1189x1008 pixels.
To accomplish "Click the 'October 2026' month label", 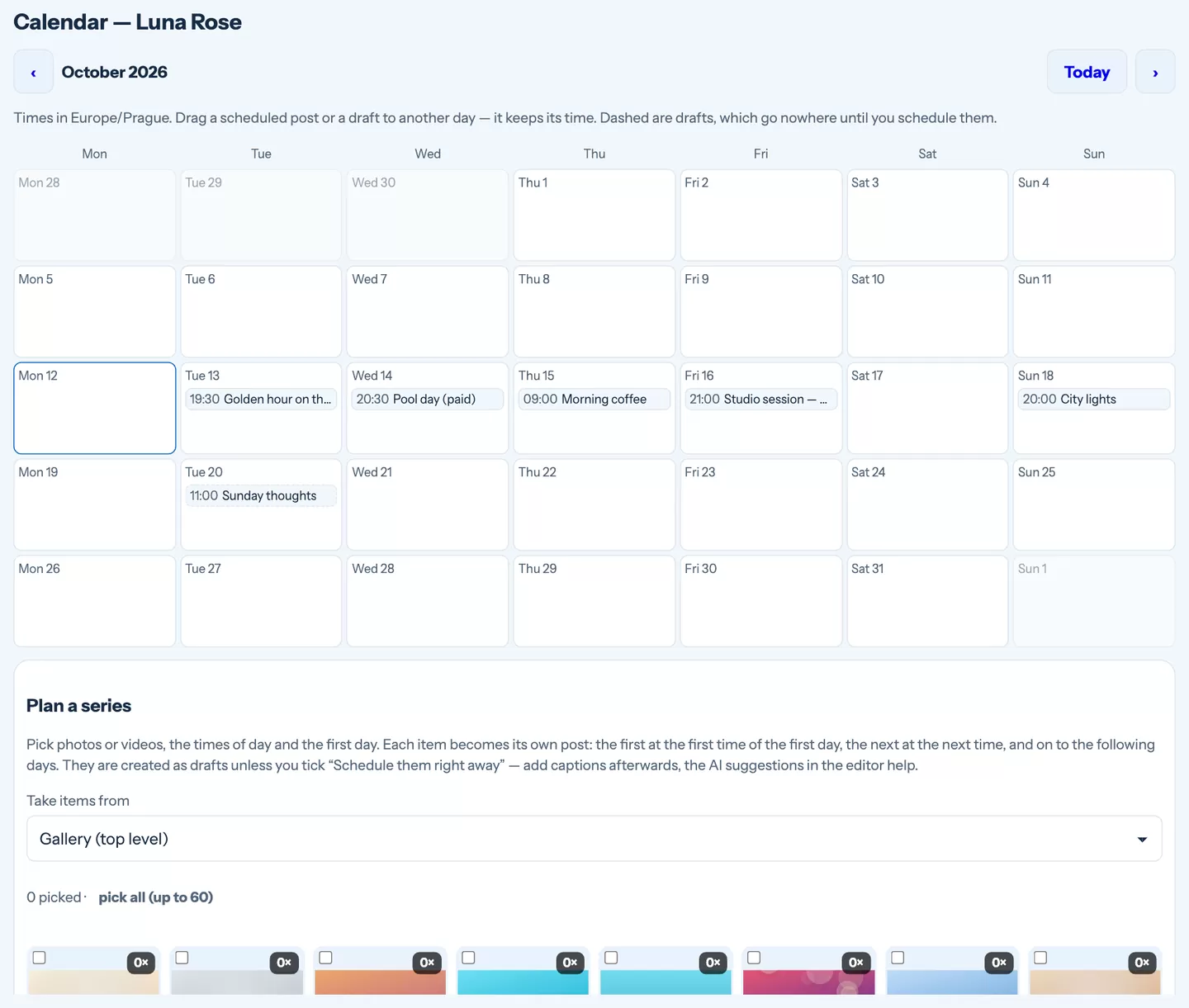I will [x=114, y=72].
